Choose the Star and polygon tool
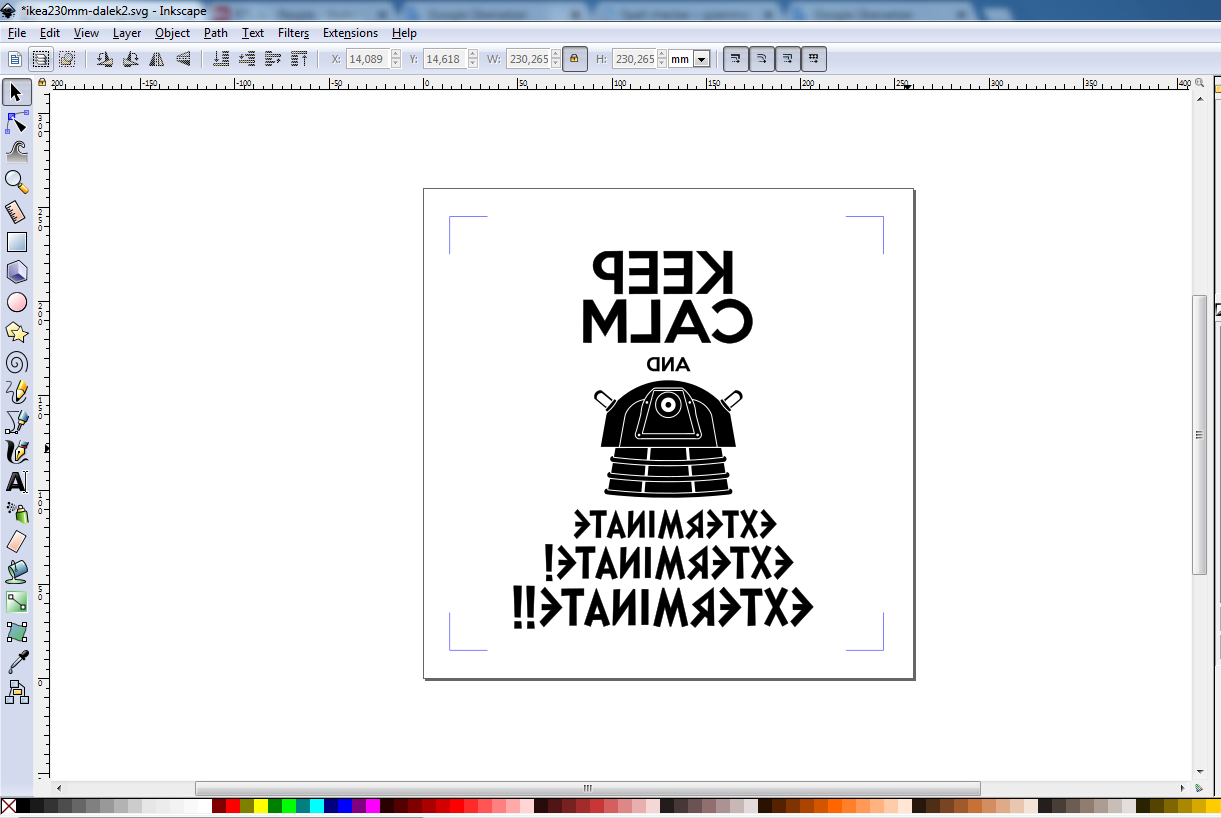1221x818 pixels. (16, 332)
